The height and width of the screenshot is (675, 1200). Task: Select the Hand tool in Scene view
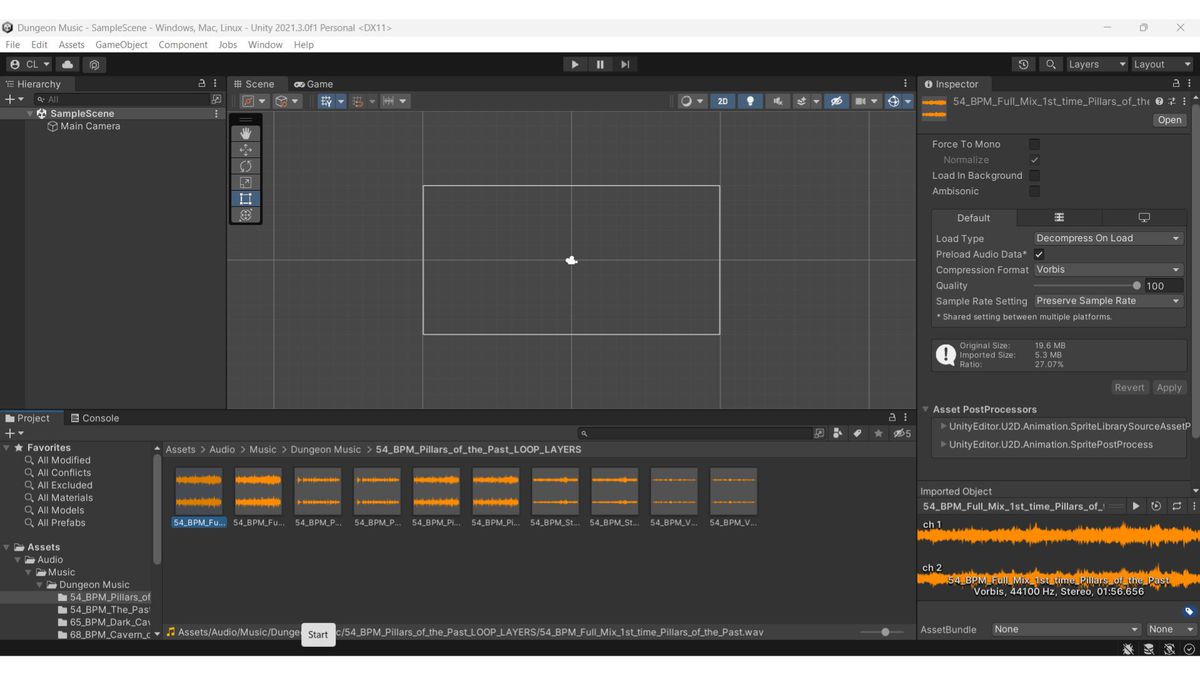click(x=246, y=133)
